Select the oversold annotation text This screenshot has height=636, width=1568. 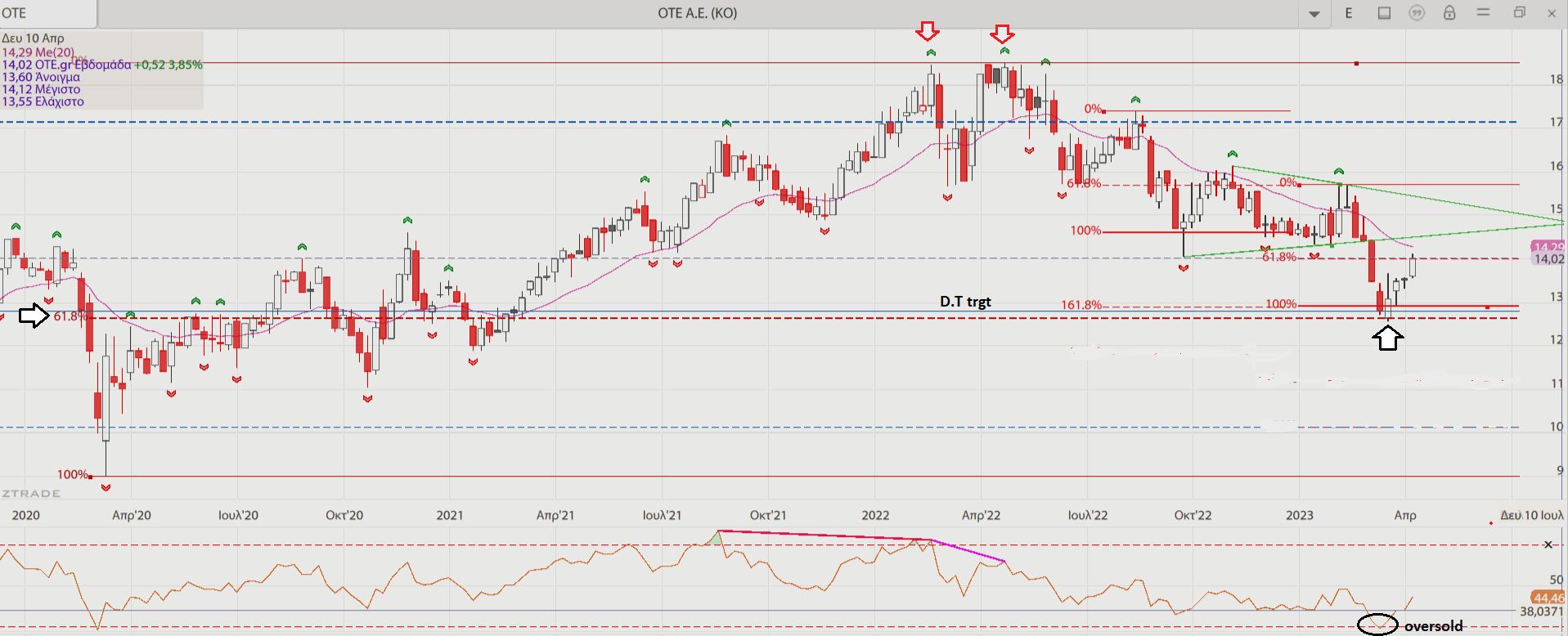click(1433, 626)
